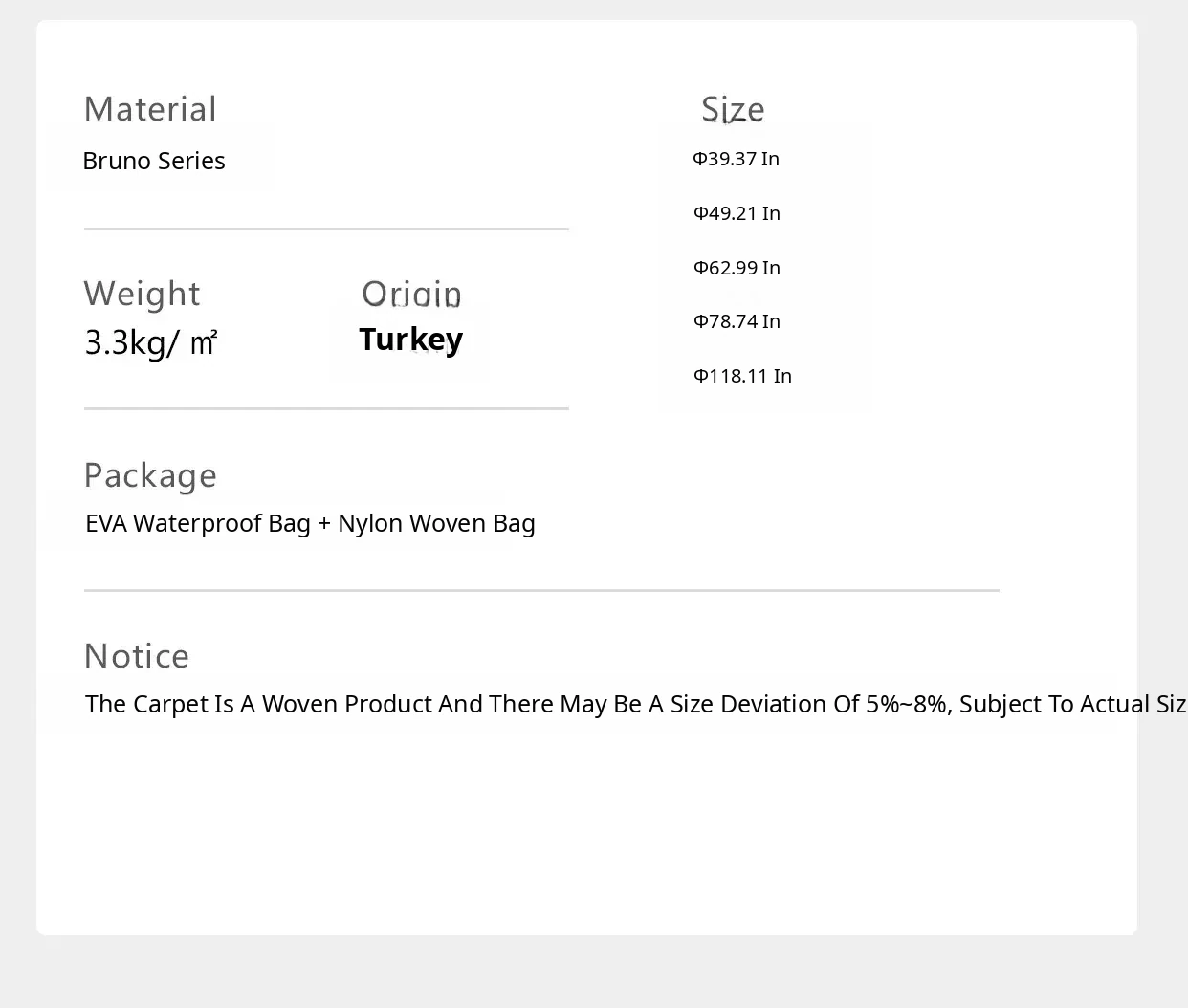1188x1008 pixels.
Task: Click the words Nylon Woven Bag
Action: [x=436, y=524]
